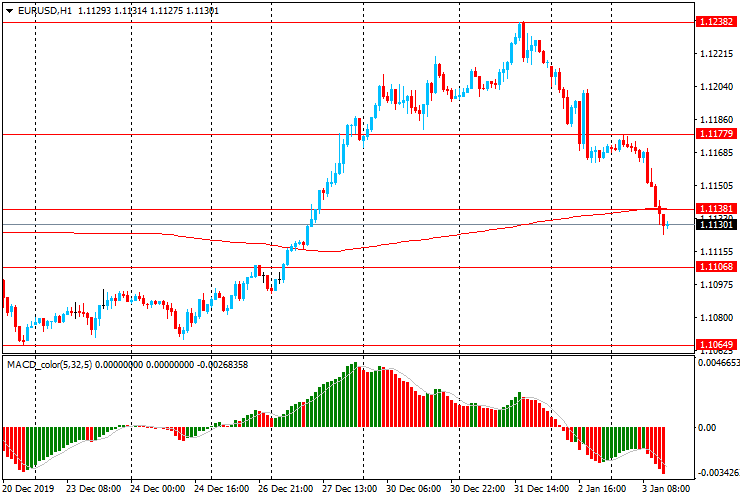The width and height of the screenshot is (740, 500).
Task: Click the 26 Dec 21:00 time axis label
Action: 286,488
